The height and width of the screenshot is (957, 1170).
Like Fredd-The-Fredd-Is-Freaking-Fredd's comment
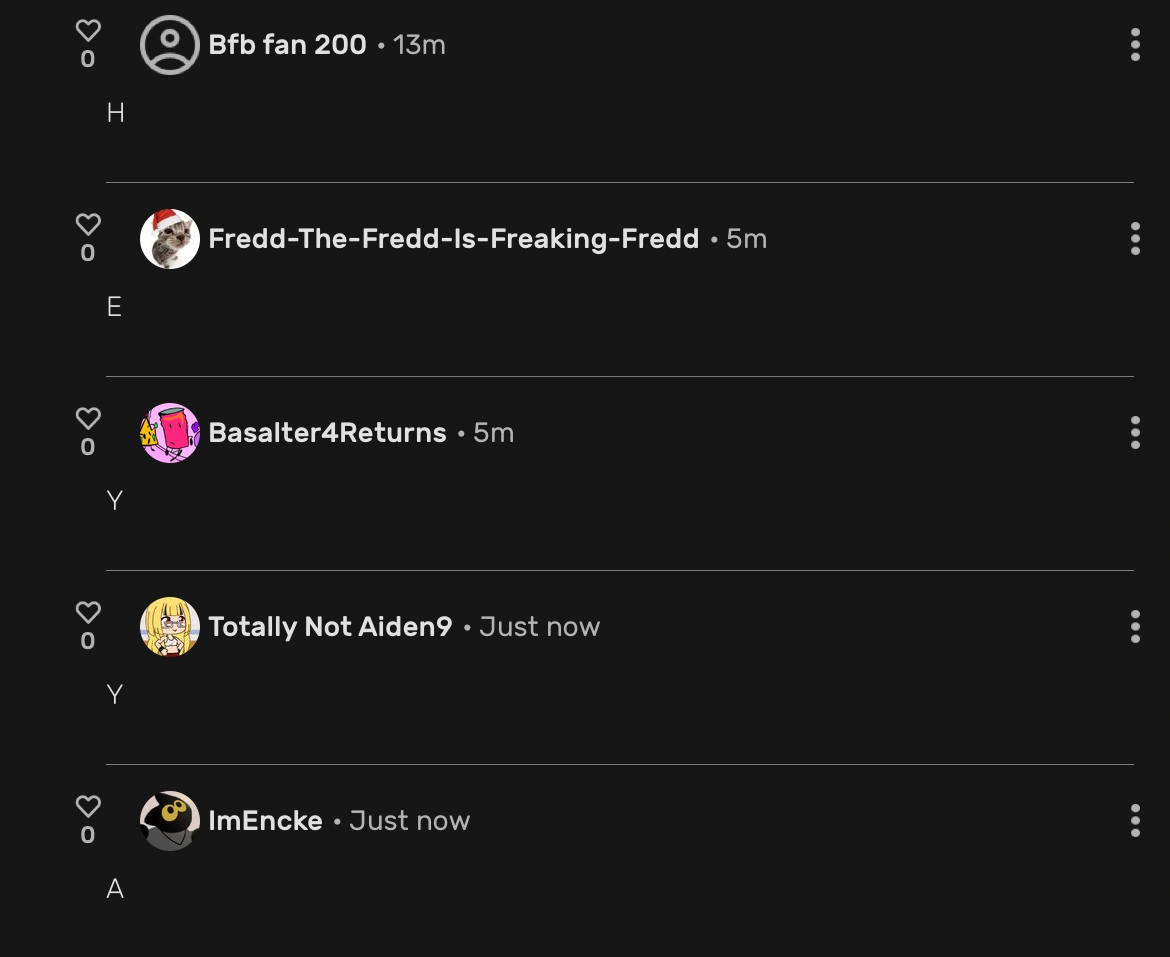coord(88,225)
